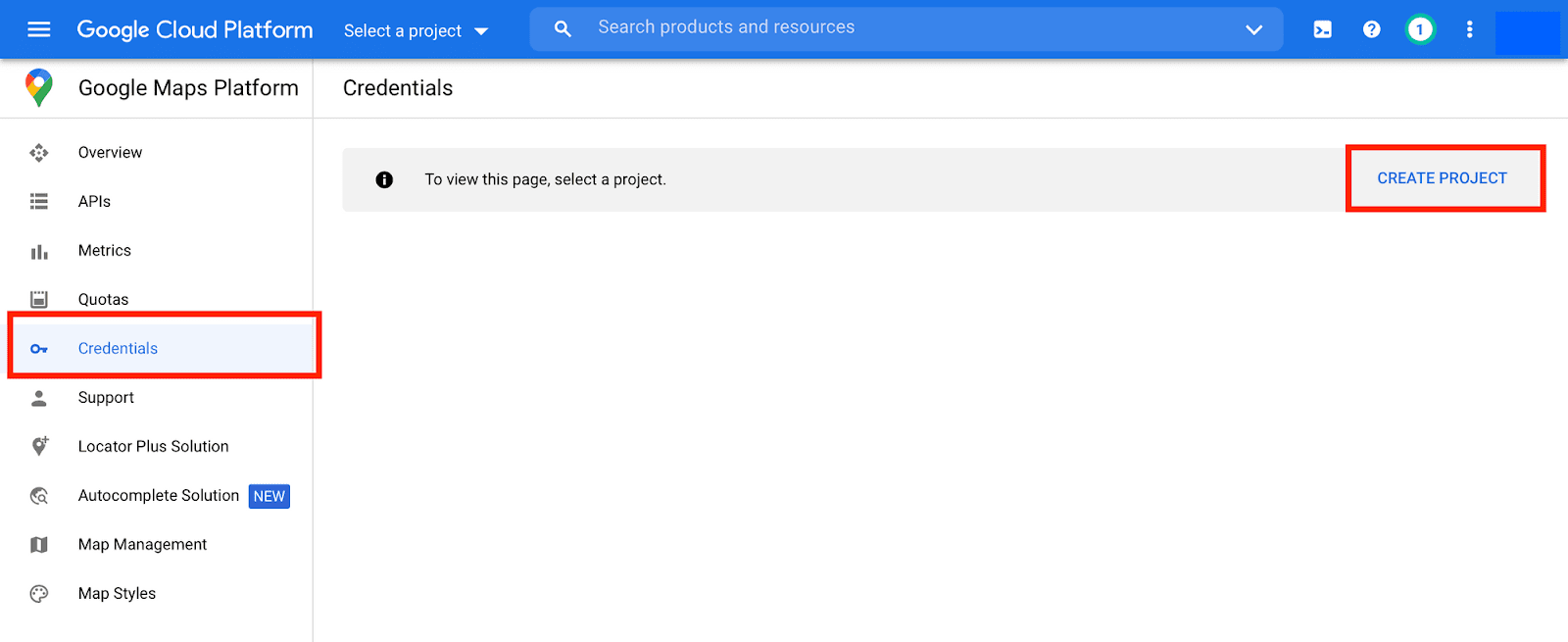This screenshot has height=642, width=1568.
Task: Click the Google Maps pin logo
Action: click(x=39, y=87)
